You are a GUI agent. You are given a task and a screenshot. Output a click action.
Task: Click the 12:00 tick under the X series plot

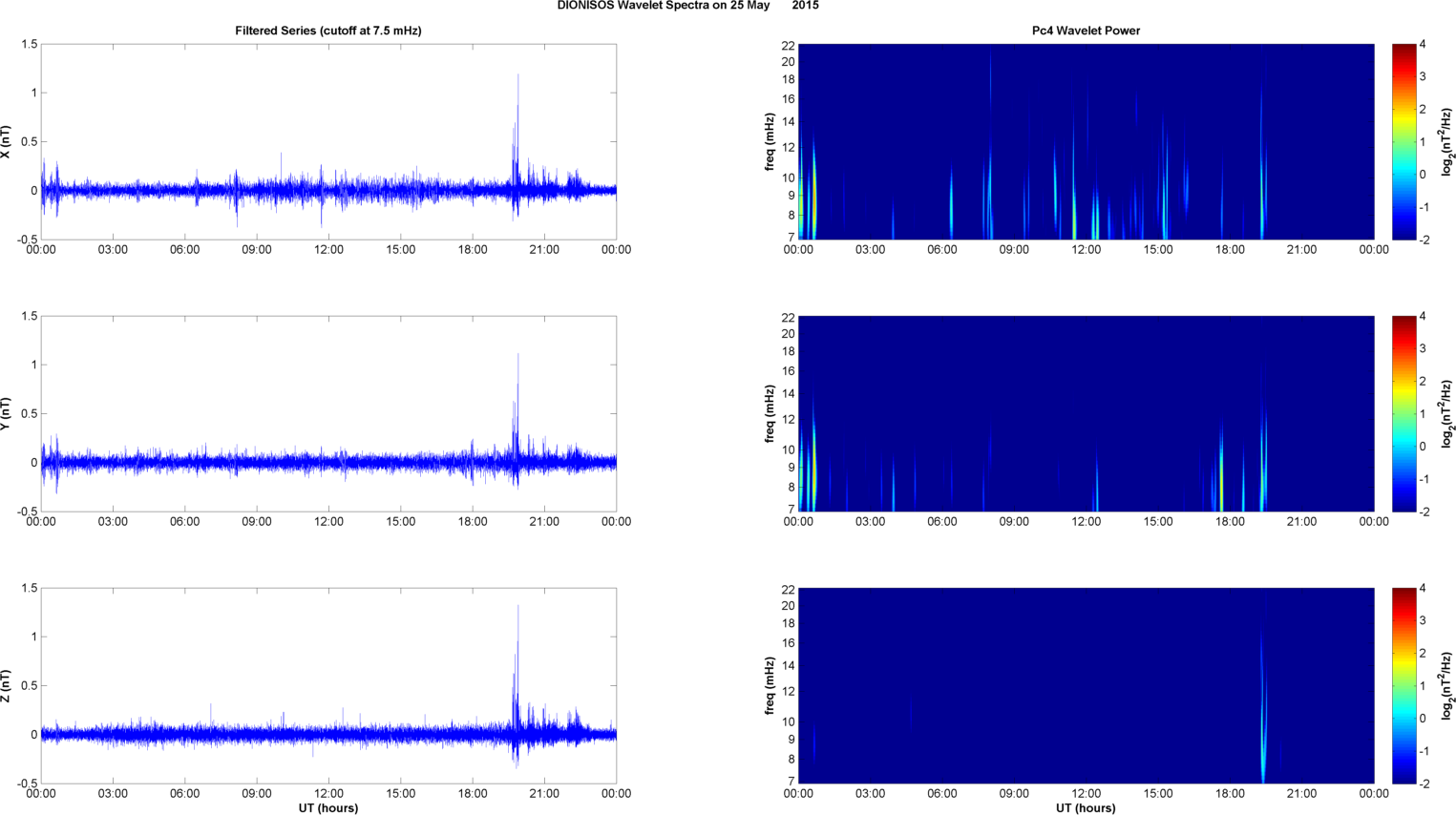point(328,250)
